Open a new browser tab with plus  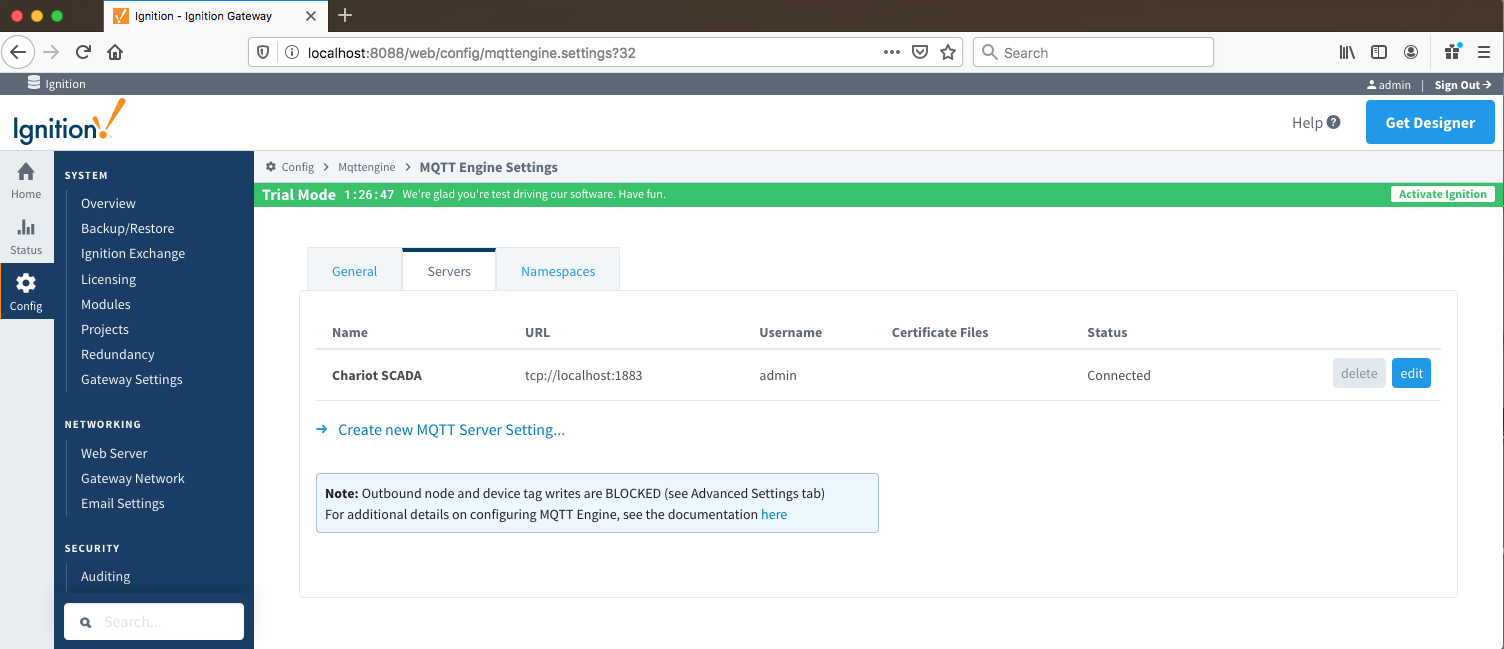pos(345,15)
